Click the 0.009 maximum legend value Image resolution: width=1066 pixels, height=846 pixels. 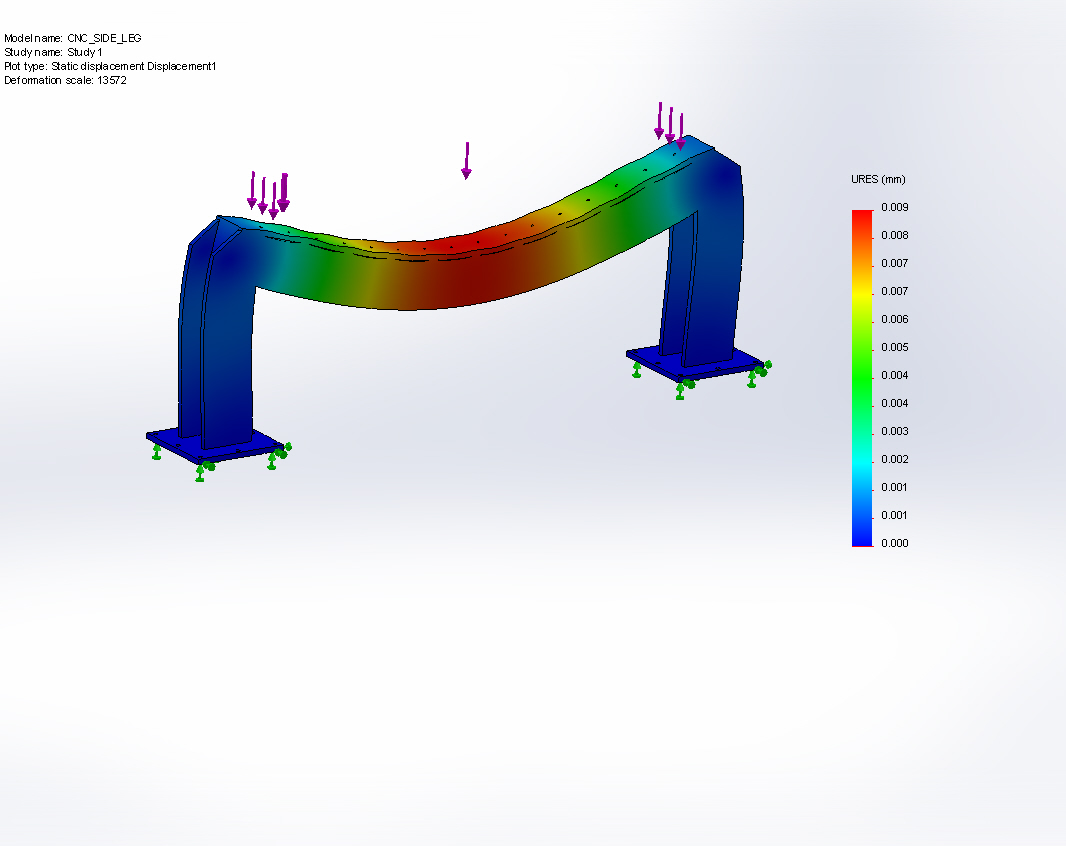[x=894, y=208]
